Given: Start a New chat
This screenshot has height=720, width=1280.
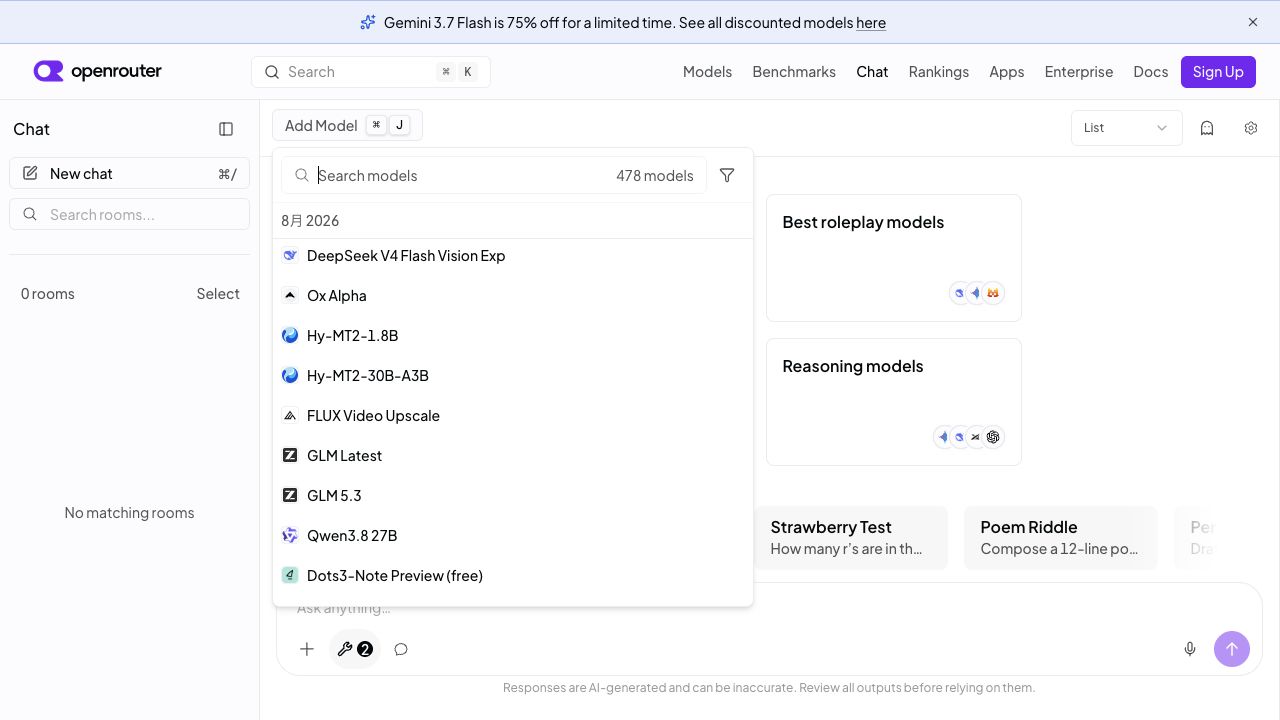Looking at the screenshot, I should coord(129,173).
